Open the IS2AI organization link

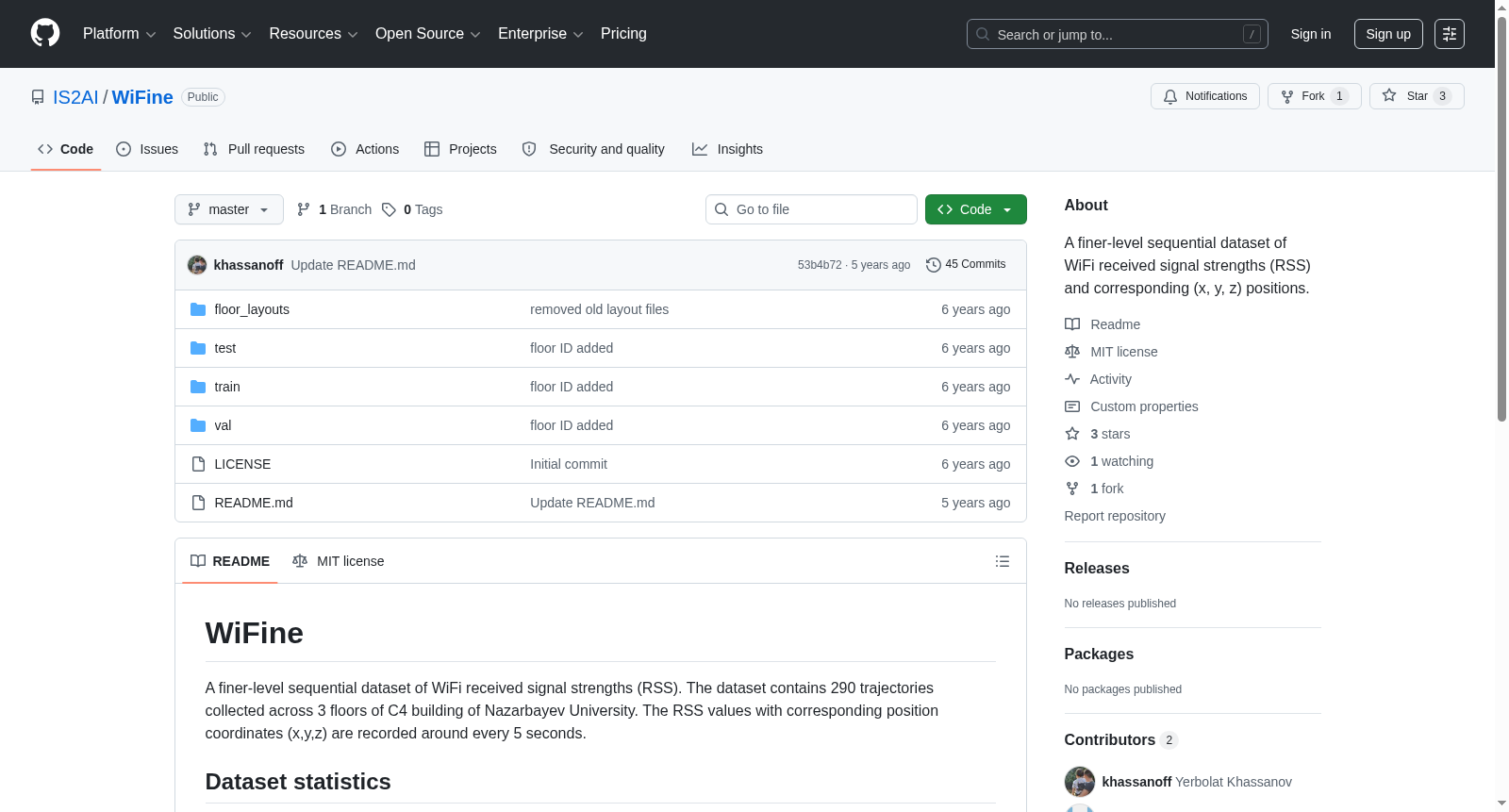[x=75, y=97]
